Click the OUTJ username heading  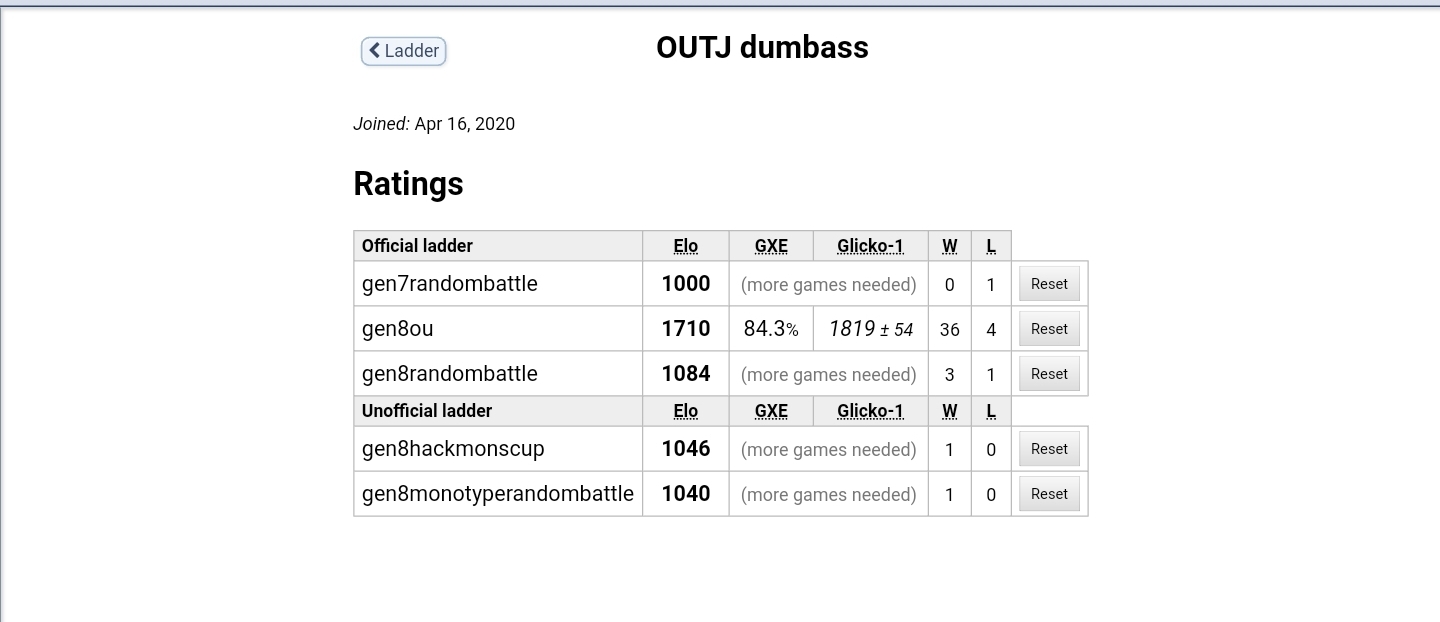762,47
